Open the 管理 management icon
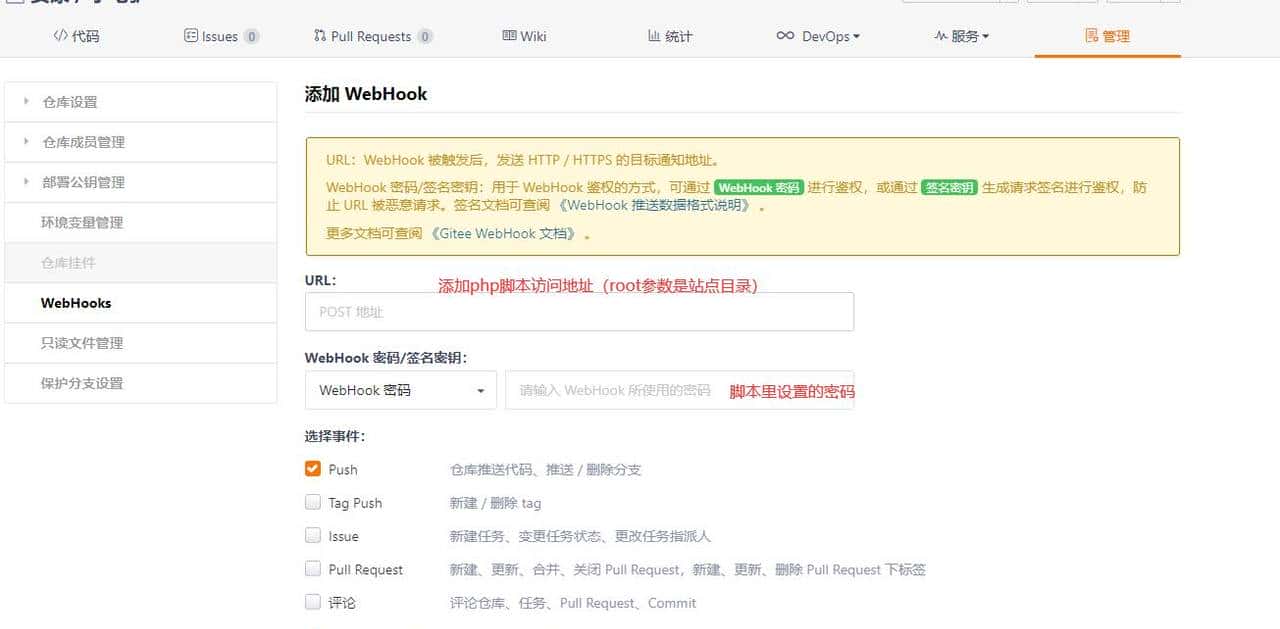 [1088, 36]
